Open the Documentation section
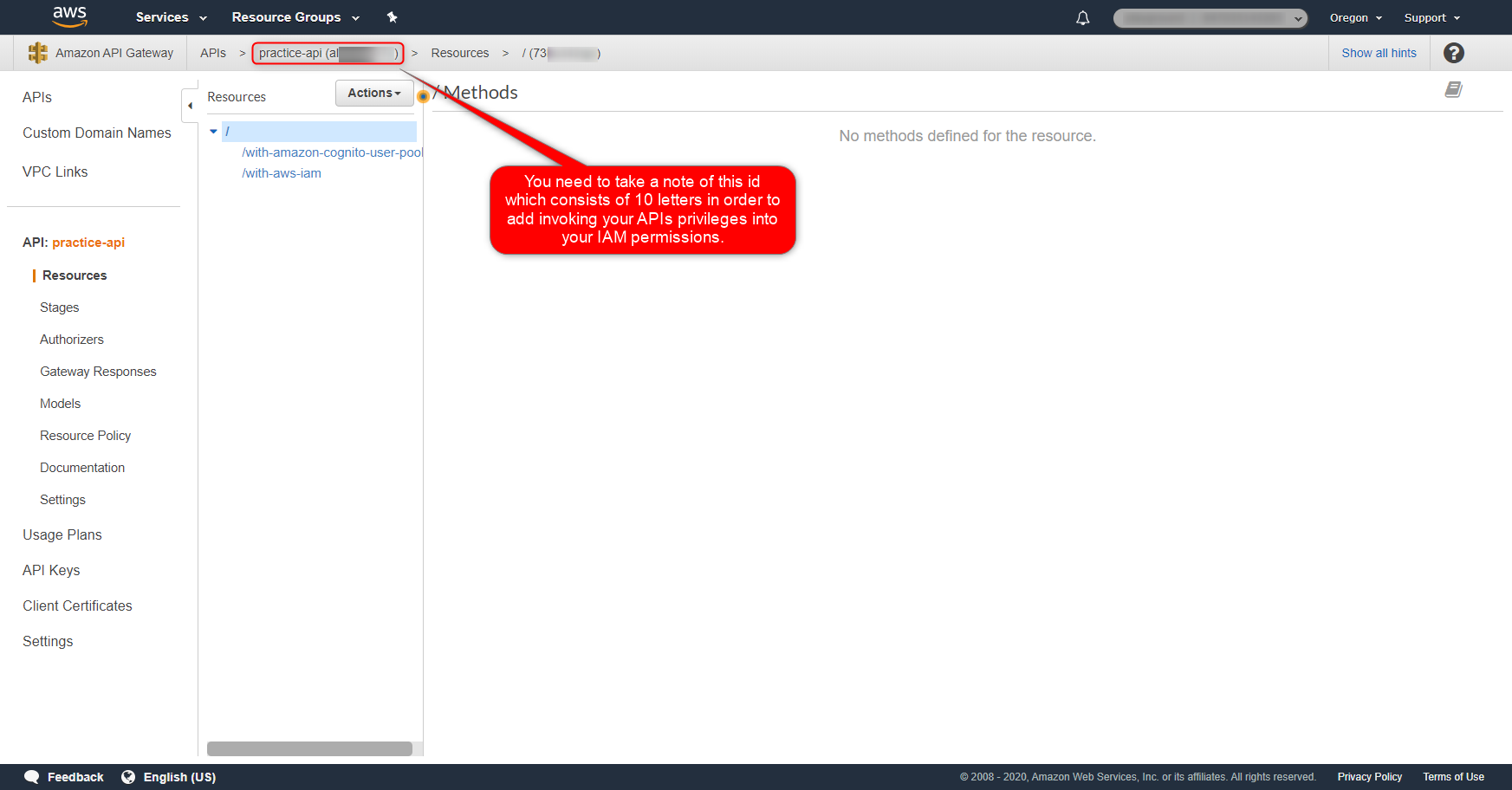The width and height of the screenshot is (1512, 790). coord(82,468)
